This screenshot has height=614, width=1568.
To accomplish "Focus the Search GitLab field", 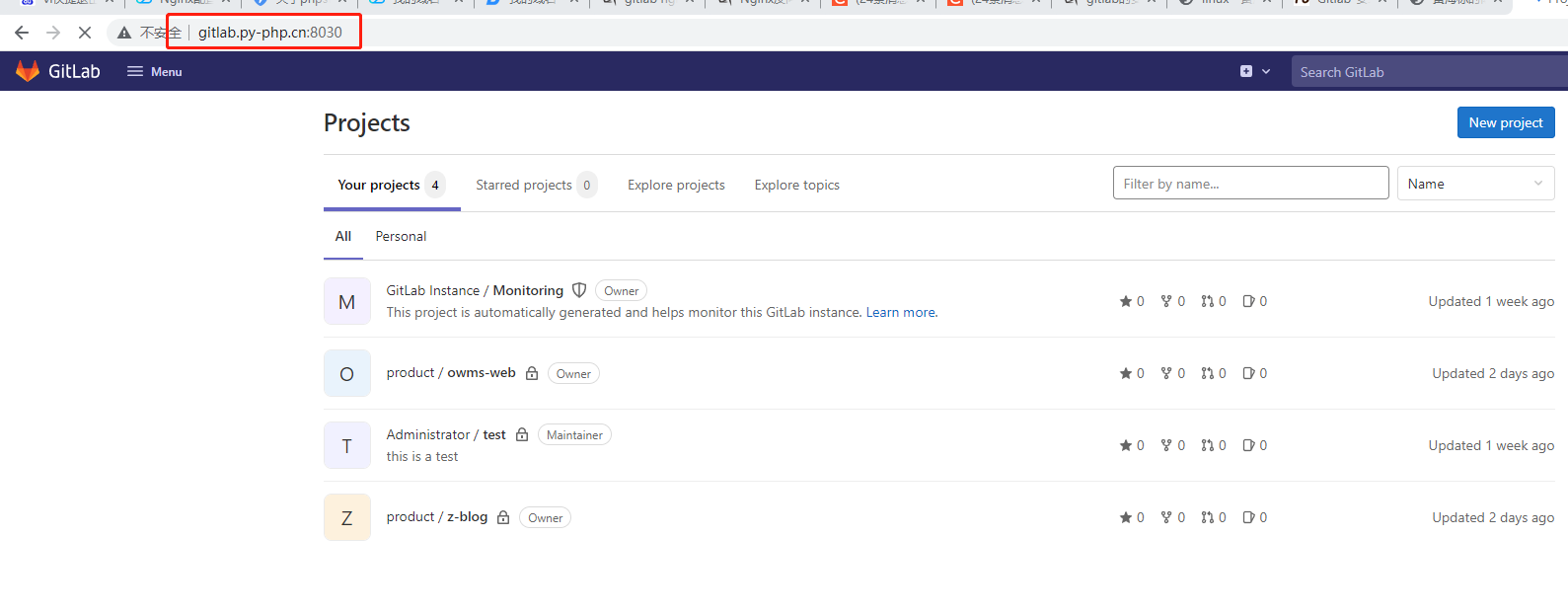I will point(1429,71).
